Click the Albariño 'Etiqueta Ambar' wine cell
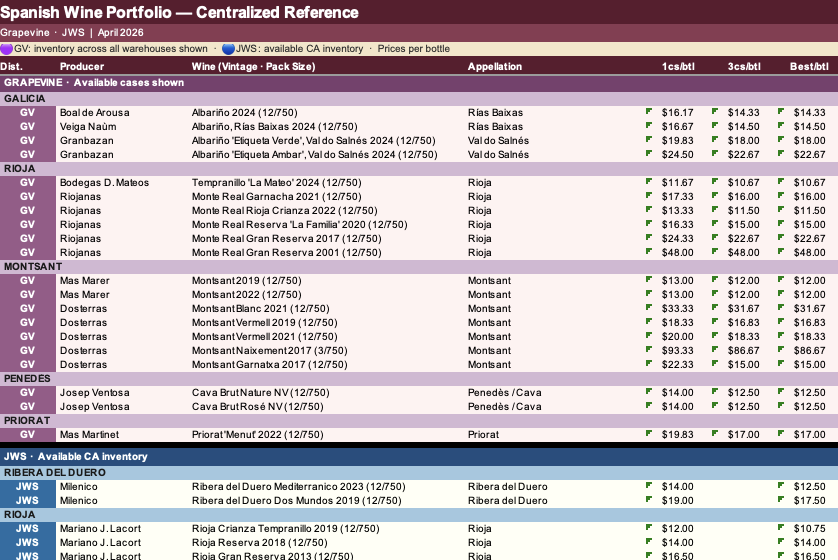Image resolution: width=838 pixels, height=560 pixels. click(314, 154)
